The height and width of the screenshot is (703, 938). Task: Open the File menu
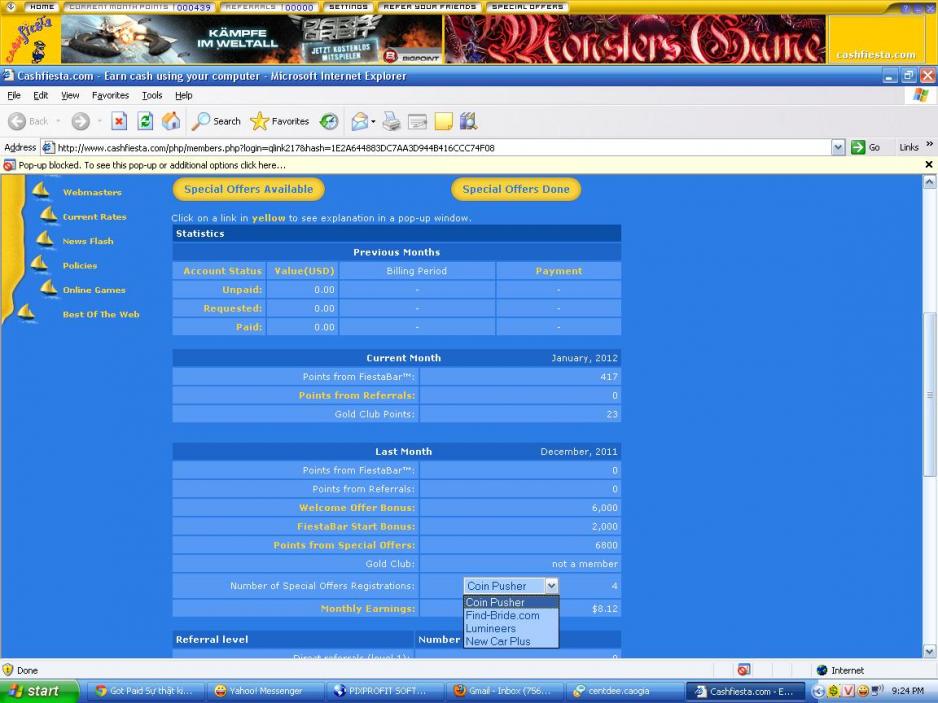point(14,95)
